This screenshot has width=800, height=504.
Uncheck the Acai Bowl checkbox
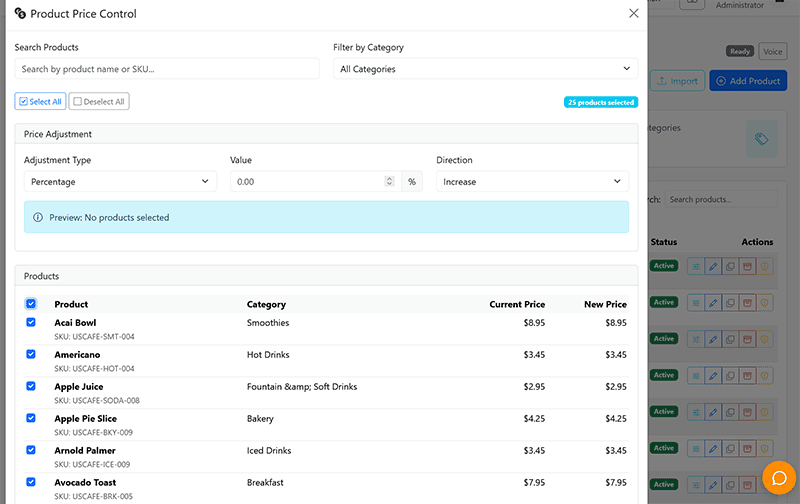pyautogui.click(x=31, y=322)
